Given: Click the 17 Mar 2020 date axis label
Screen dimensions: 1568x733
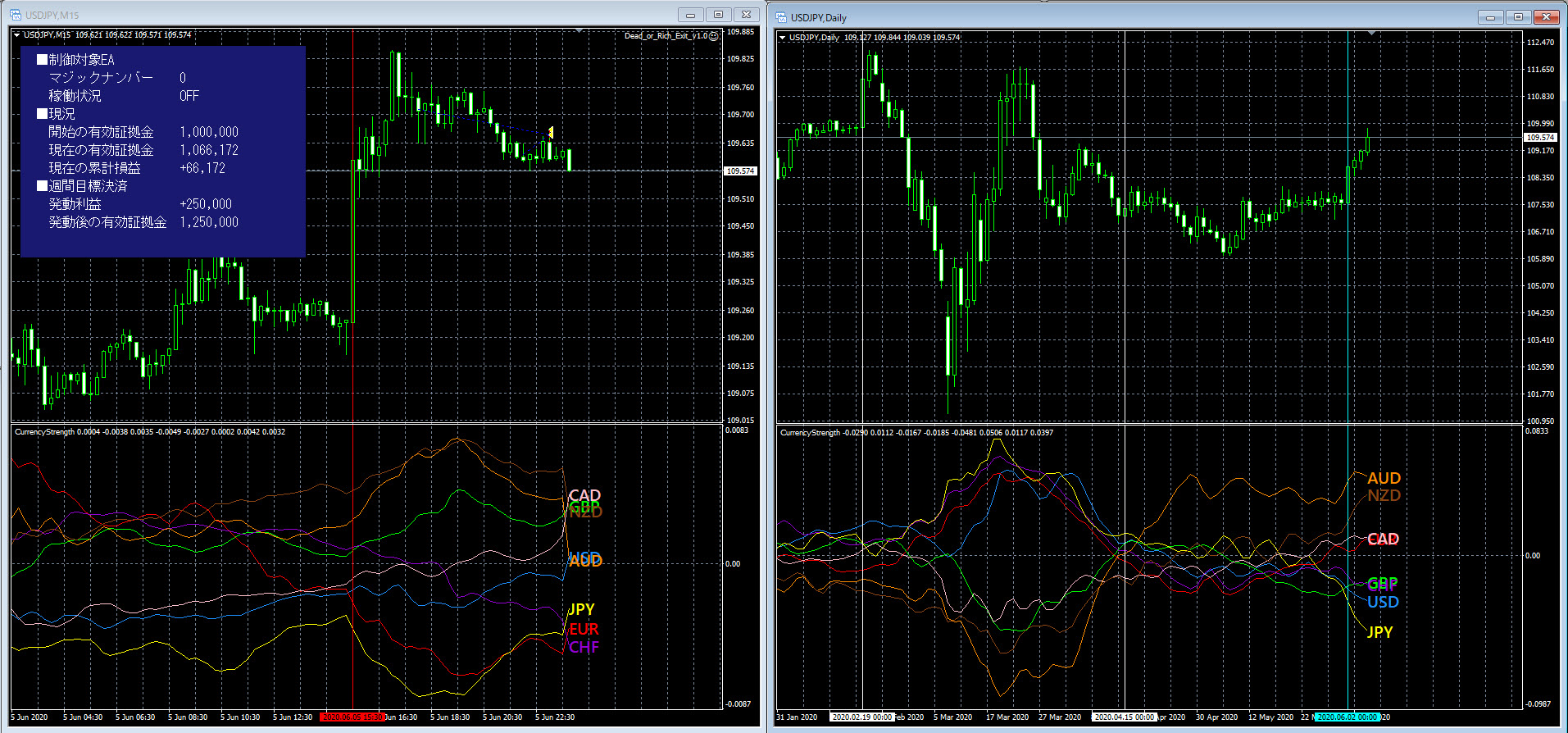Looking at the screenshot, I should coord(1007,717).
